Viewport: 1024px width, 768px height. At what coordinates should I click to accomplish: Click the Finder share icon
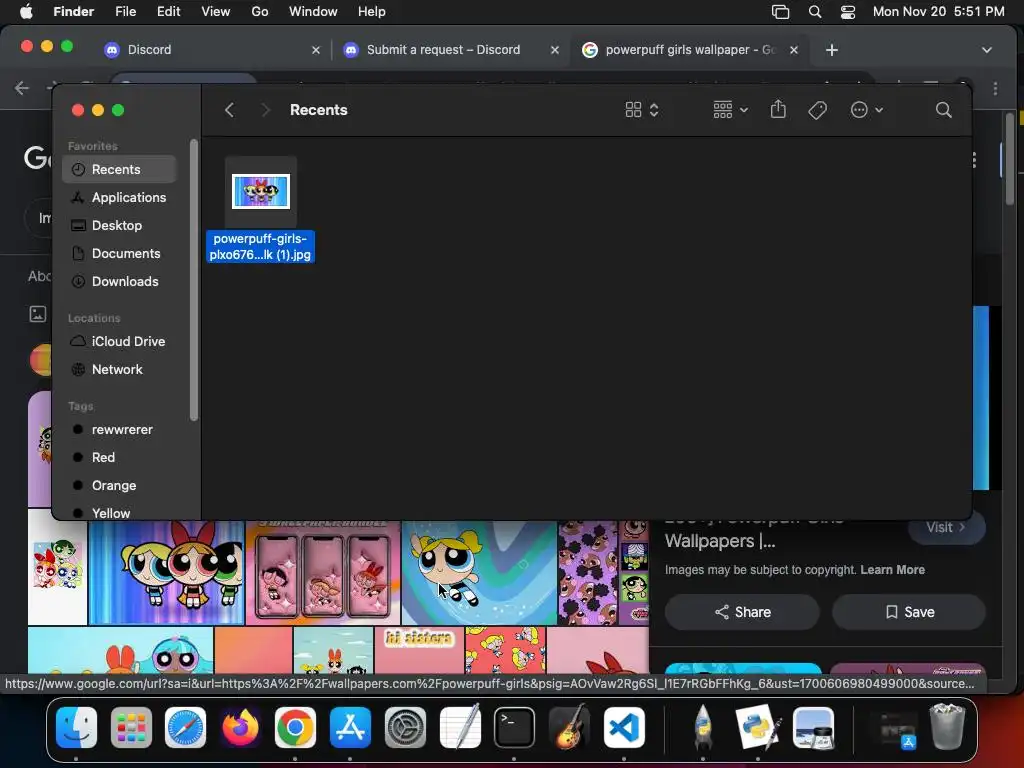pyautogui.click(x=778, y=109)
